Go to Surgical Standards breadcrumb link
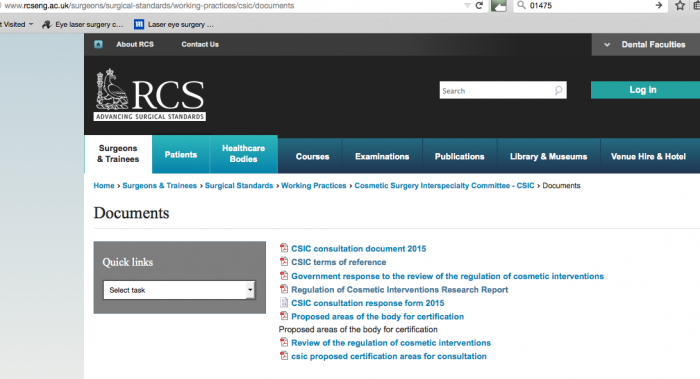Viewport: 700px width, 379px height. tap(239, 186)
